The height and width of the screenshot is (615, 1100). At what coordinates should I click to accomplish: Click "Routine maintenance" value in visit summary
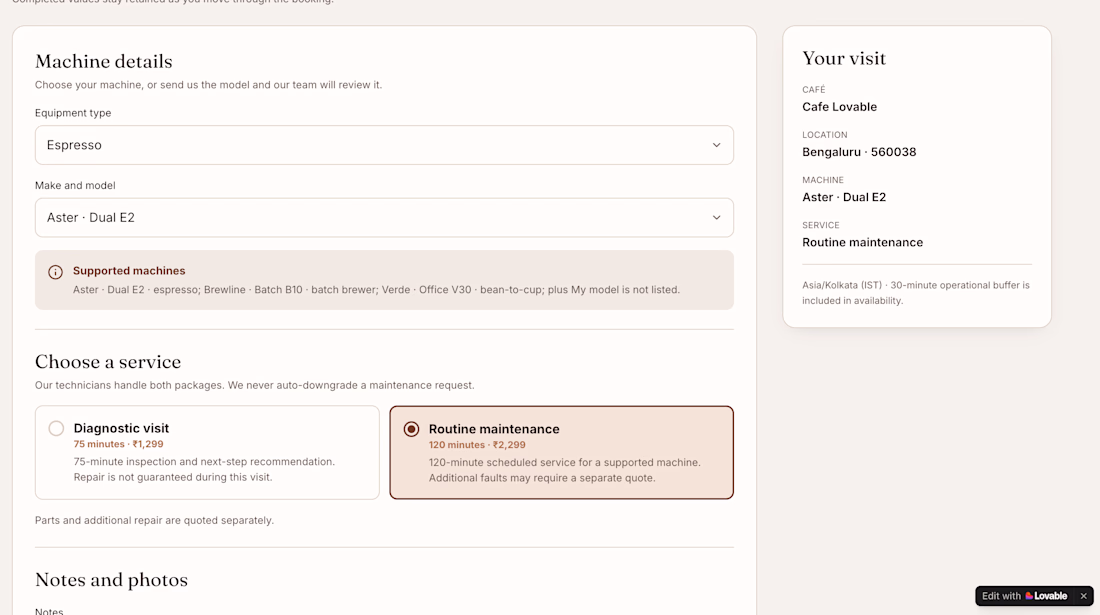point(863,243)
